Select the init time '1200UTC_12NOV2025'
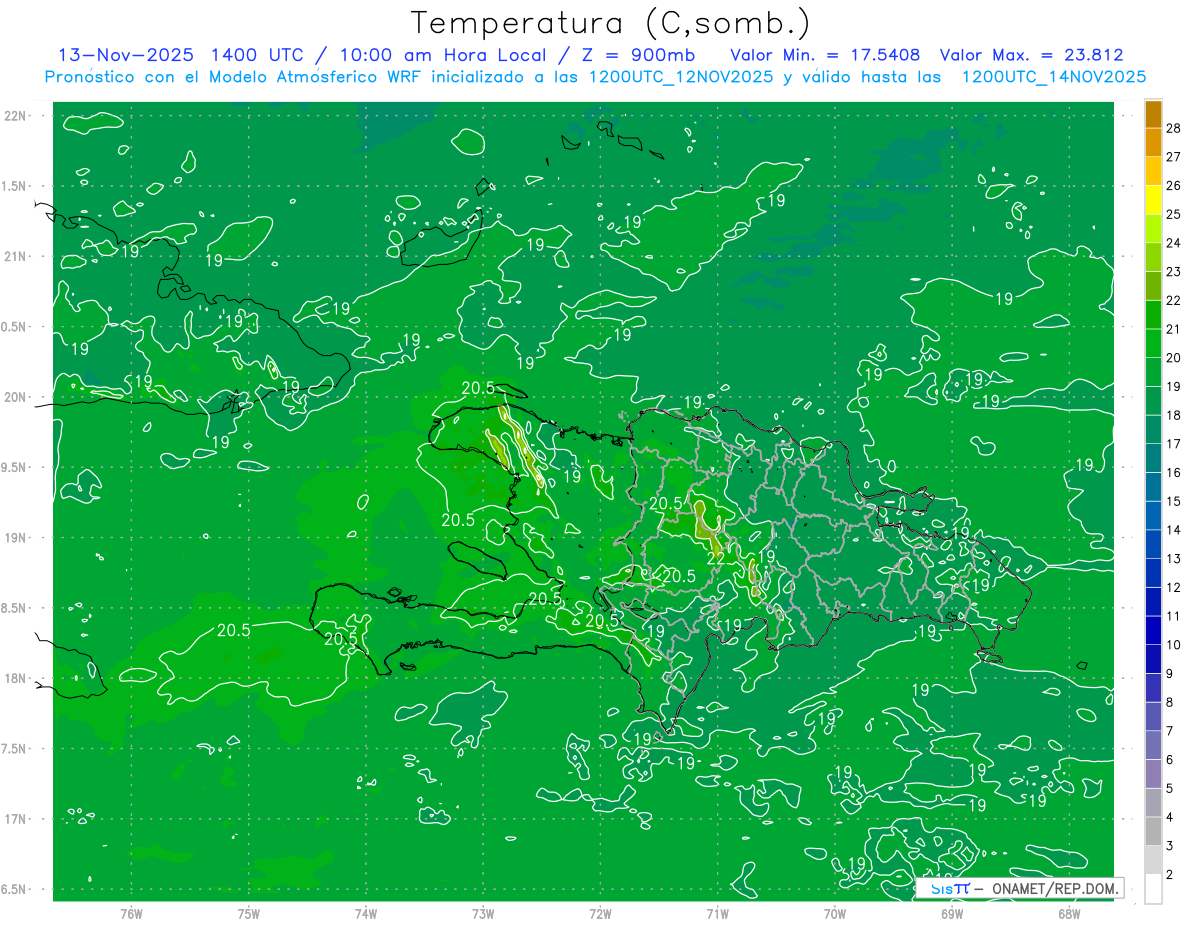This screenshot has height=927, width=1200. 677,77
